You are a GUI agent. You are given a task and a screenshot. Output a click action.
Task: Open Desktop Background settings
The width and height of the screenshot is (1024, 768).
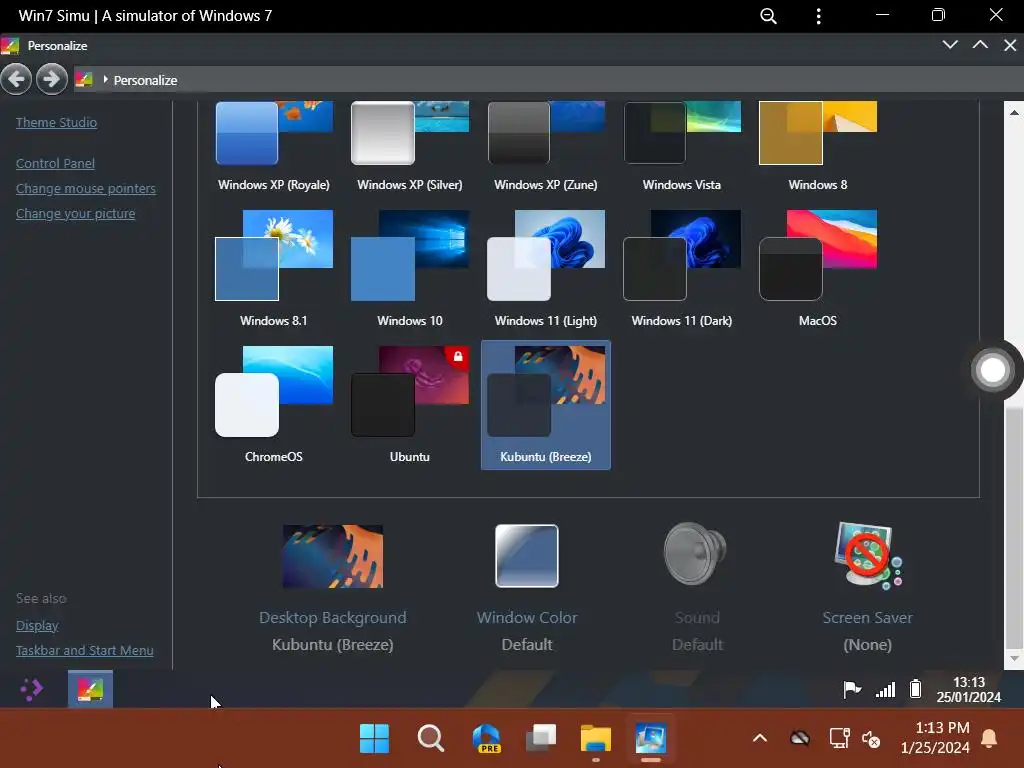coord(332,588)
